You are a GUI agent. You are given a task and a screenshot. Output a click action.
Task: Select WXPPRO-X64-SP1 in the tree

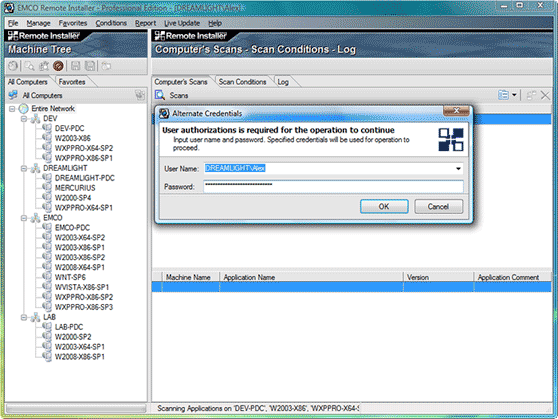84,208
